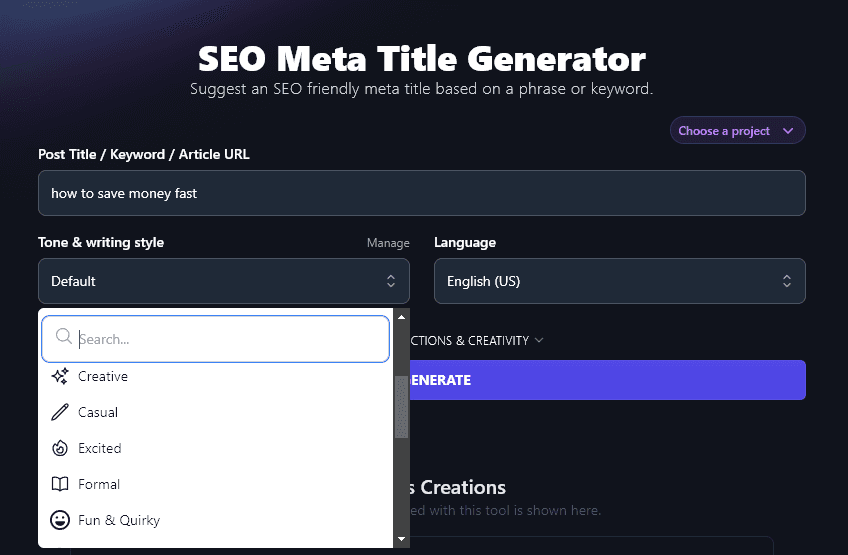
Task: Open the Choose a project dropdown
Action: pos(737,131)
